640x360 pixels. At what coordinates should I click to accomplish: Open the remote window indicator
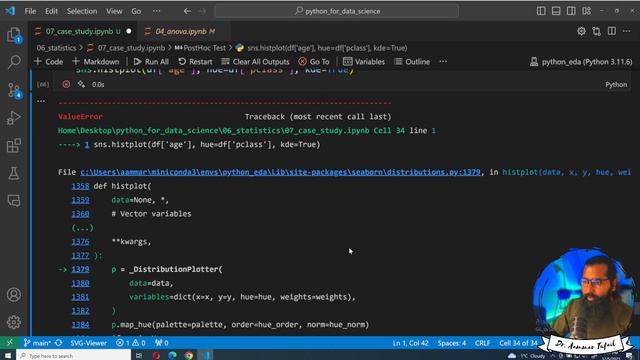pyautogui.click(x=9, y=343)
